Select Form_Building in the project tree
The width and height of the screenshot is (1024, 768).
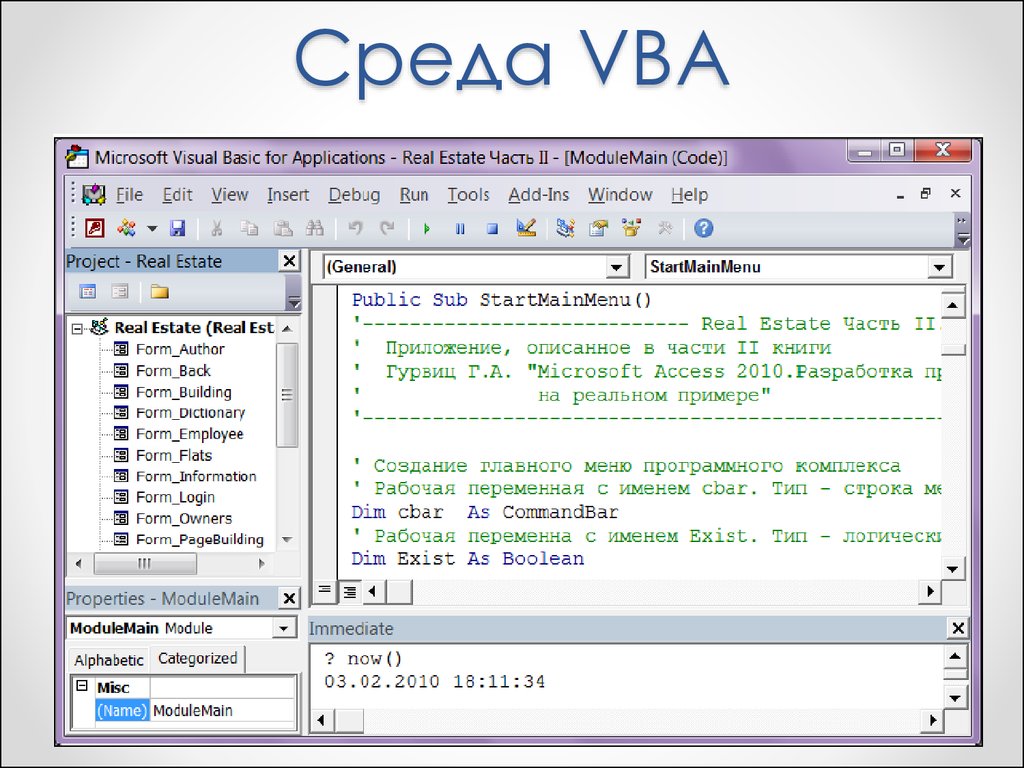(x=184, y=392)
